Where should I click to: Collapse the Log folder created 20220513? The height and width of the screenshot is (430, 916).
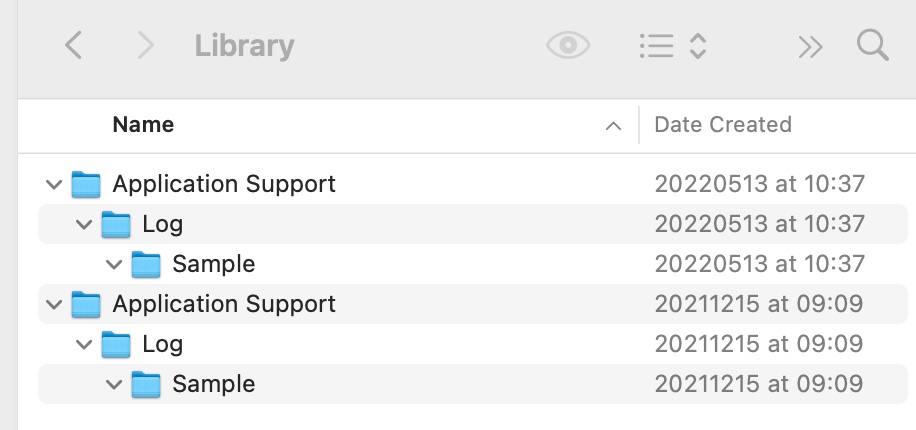(83, 224)
